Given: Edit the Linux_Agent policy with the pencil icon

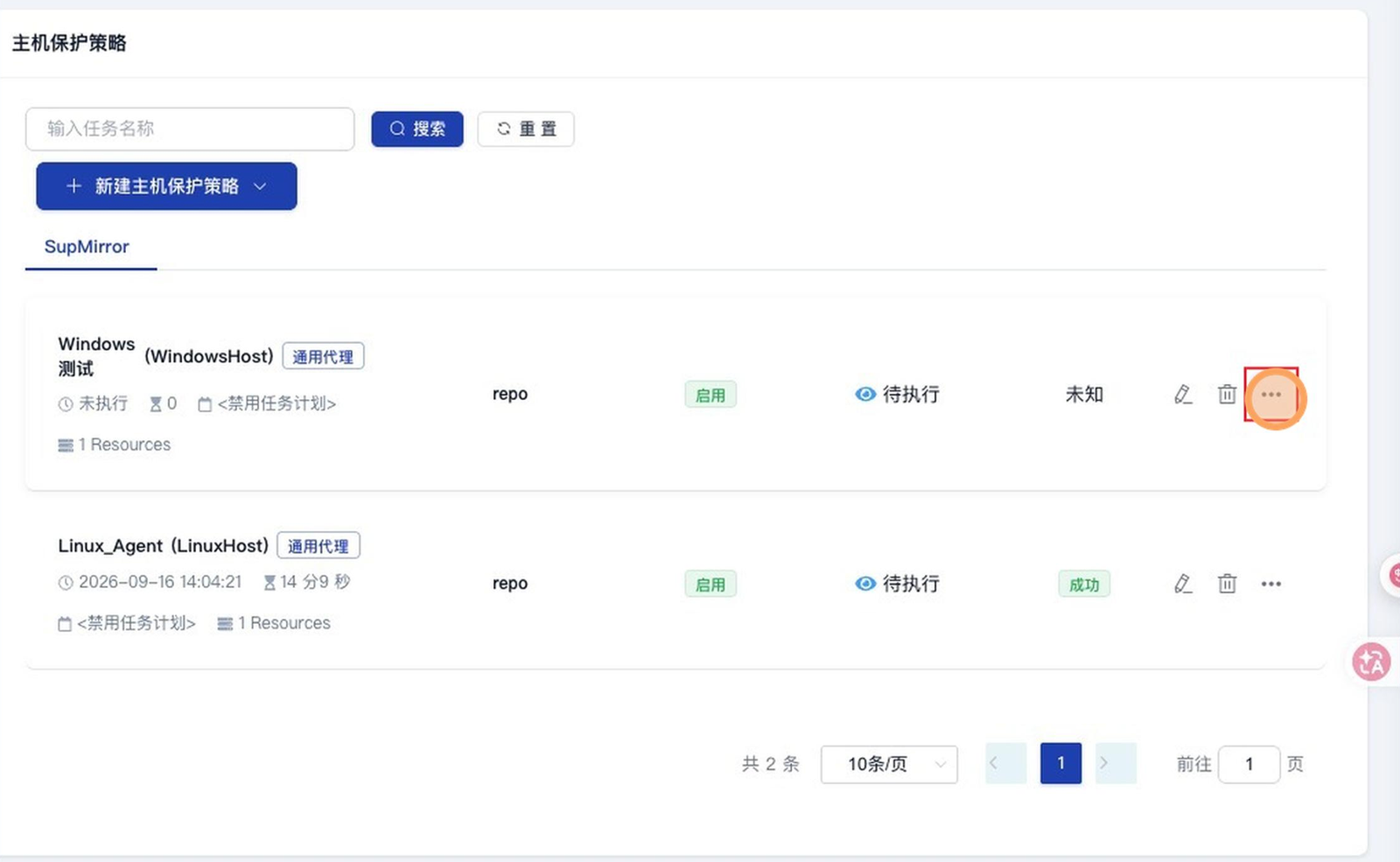Looking at the screenshot, I should point(1183,584).
